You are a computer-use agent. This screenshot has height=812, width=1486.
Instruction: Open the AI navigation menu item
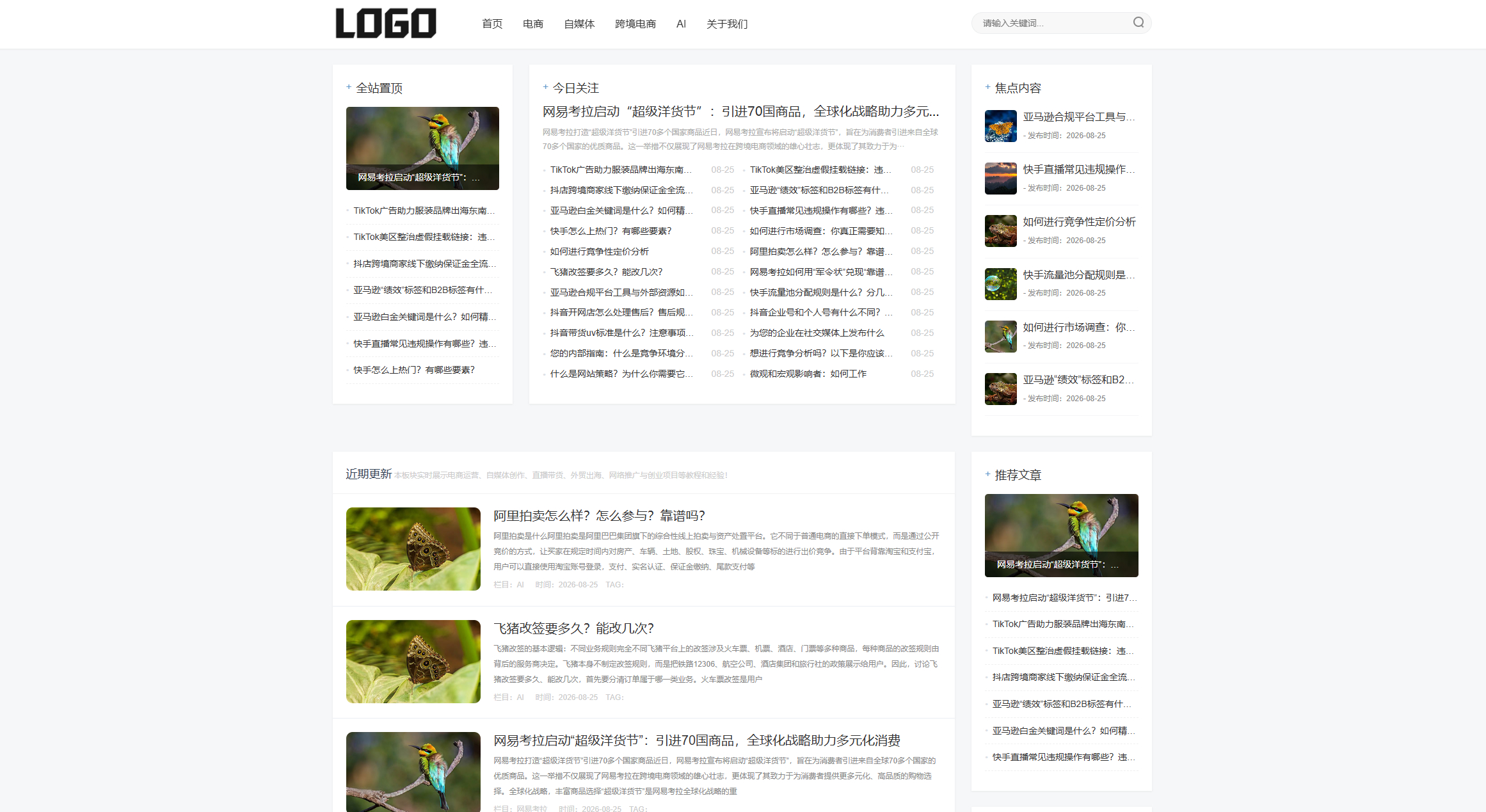pos(681,24)
